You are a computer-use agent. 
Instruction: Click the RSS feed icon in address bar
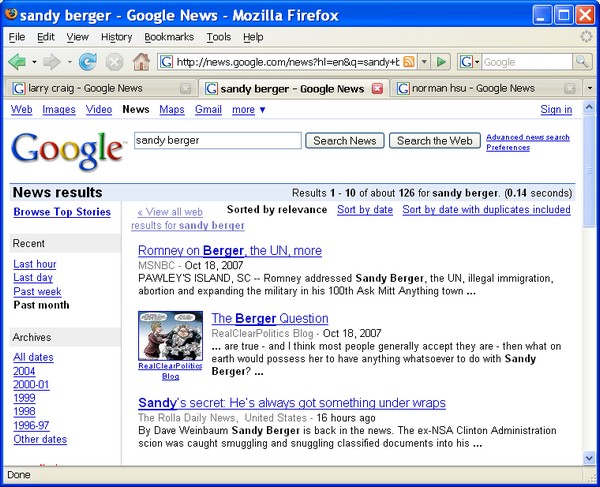click(409, 62)
